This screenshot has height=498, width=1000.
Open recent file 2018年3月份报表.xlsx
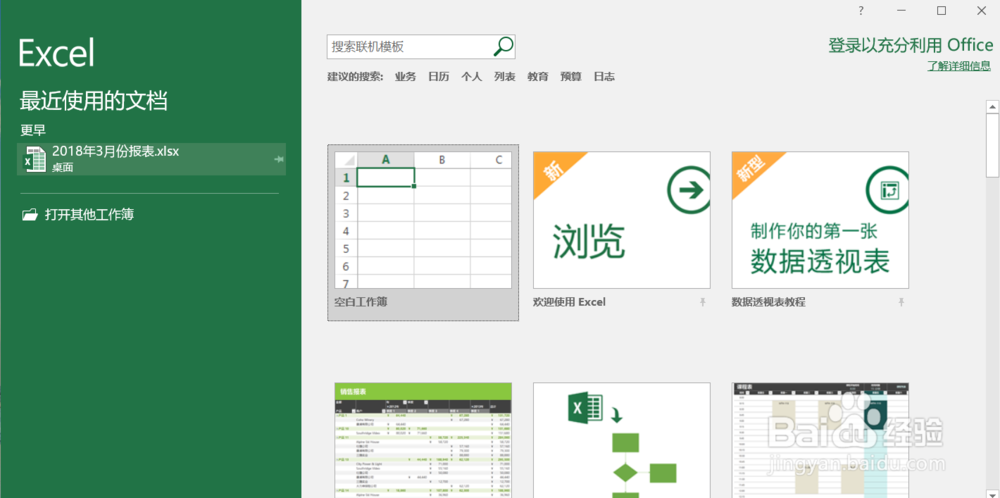pyautogui.click(x=152, y=159)
